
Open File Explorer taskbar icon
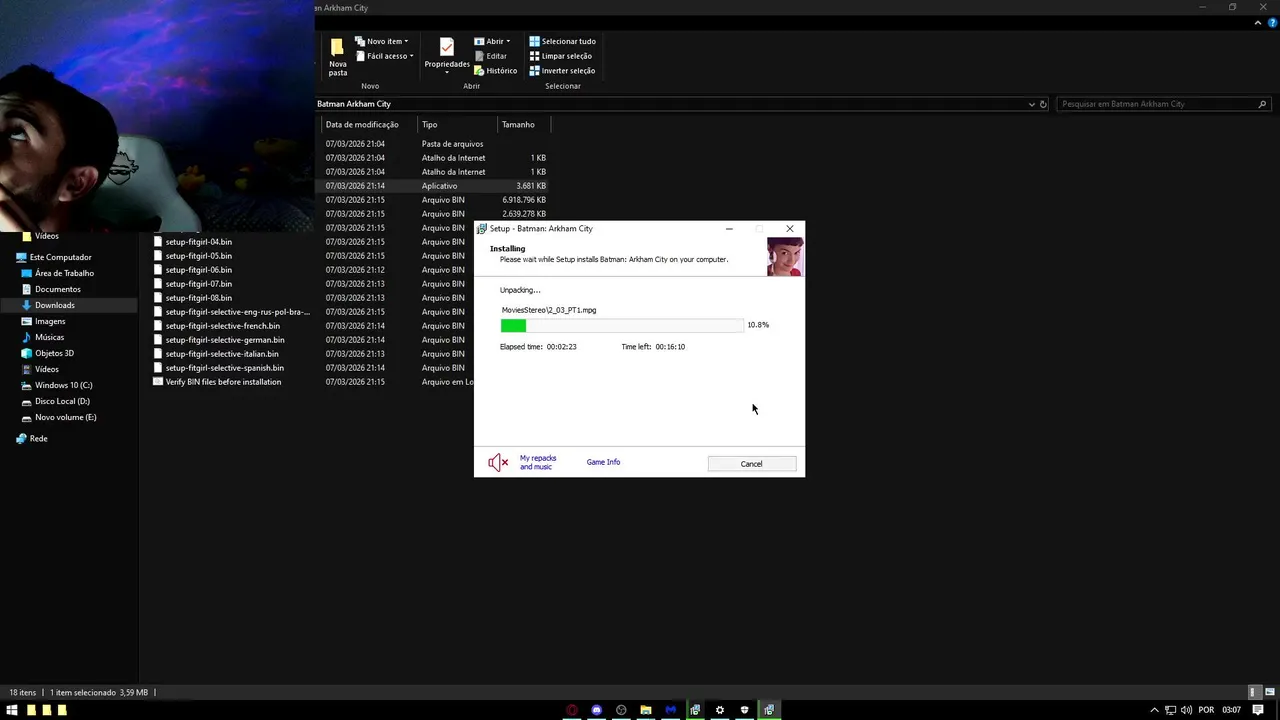point(646,710)
